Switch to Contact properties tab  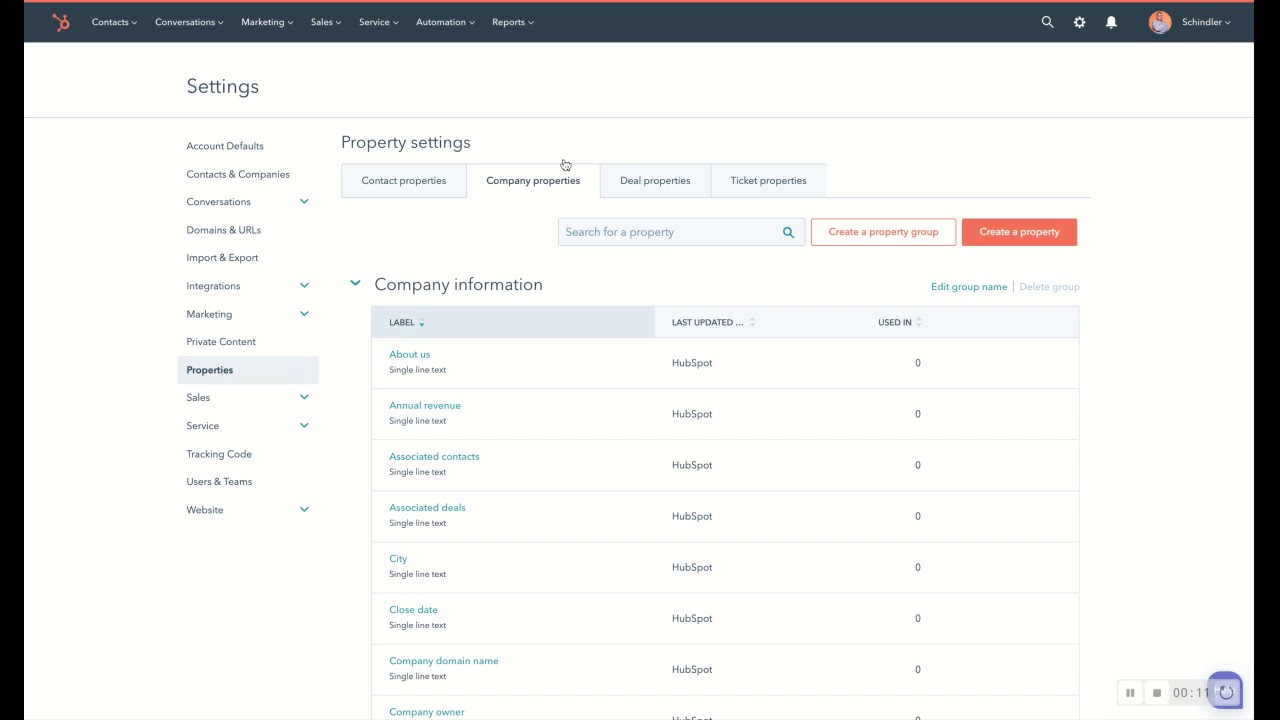click(x=404, y=181)
